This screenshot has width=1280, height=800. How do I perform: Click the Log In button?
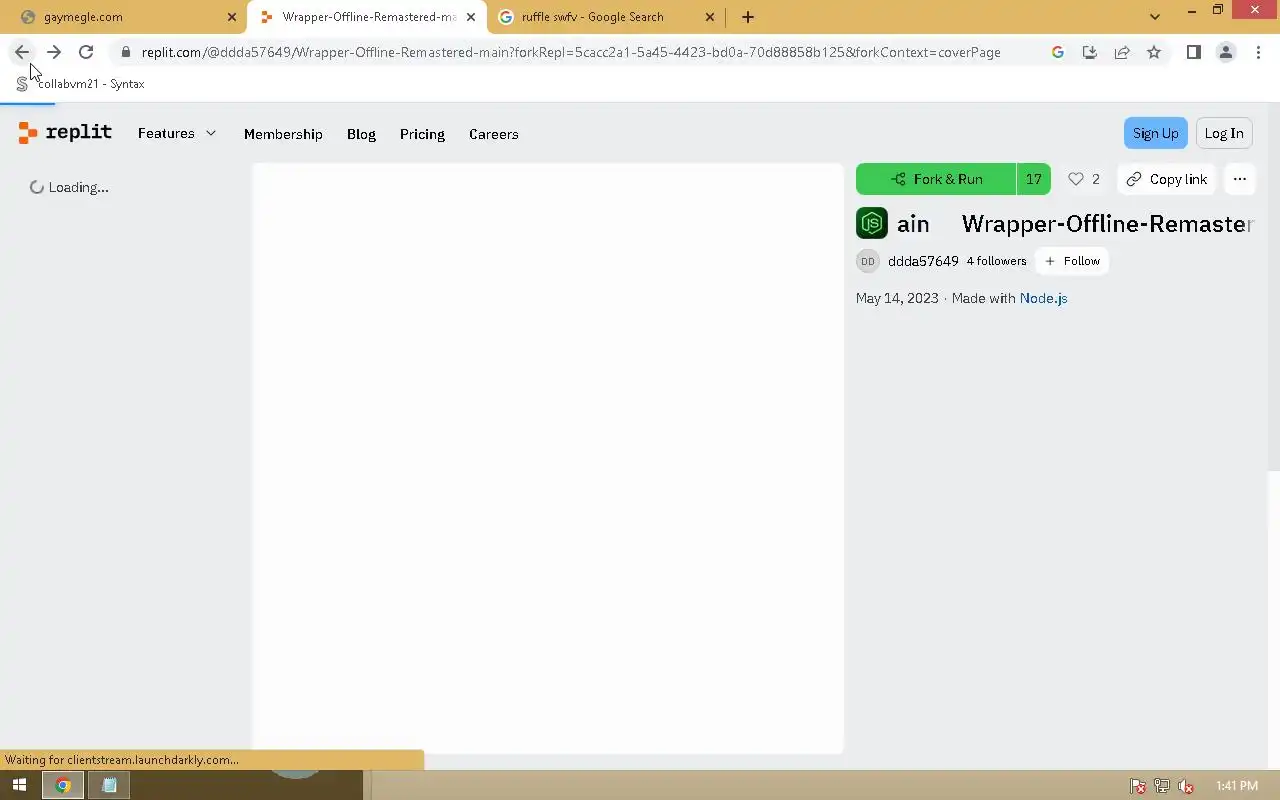coord(1224,133)
